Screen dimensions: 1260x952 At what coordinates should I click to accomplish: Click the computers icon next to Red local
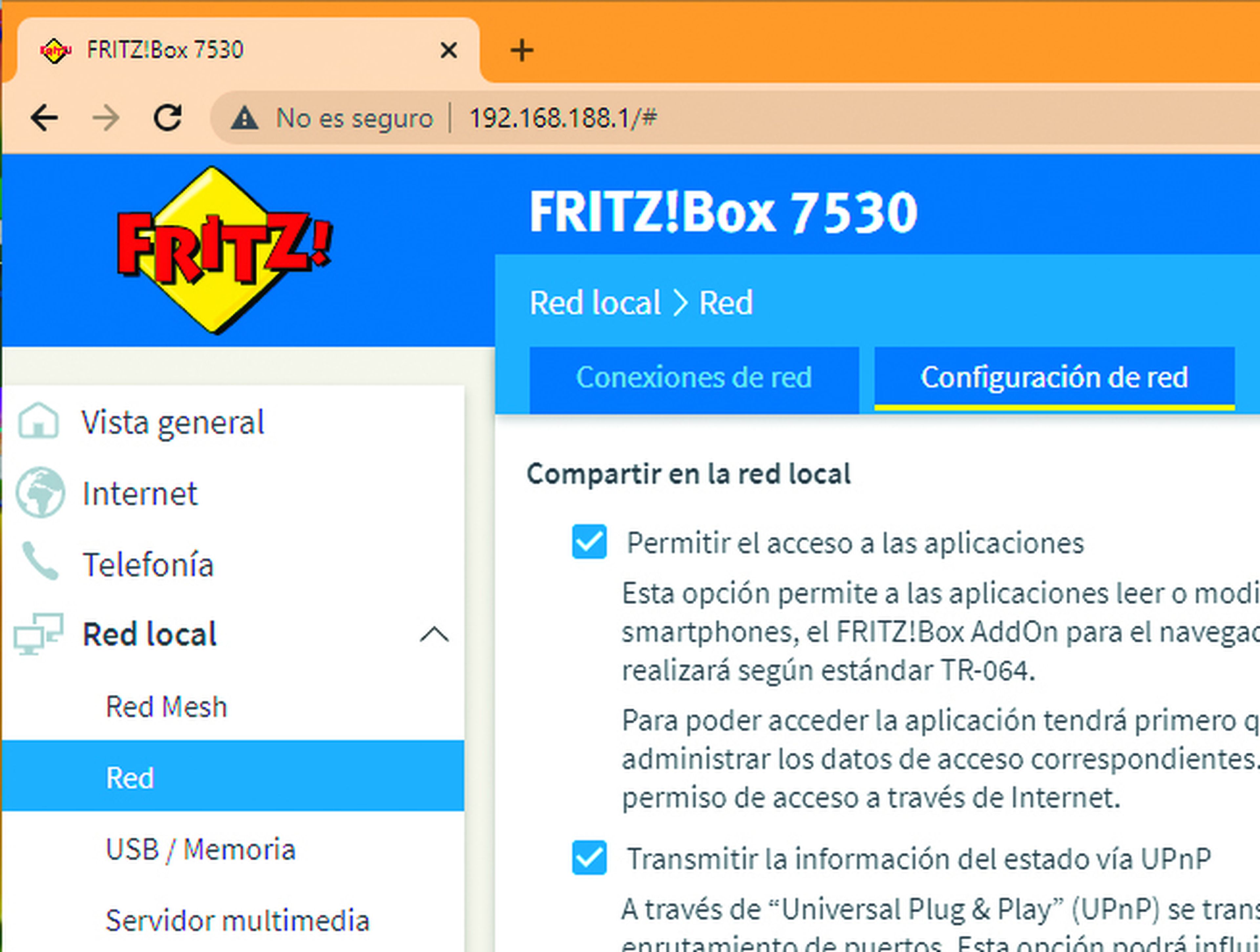pos(38,634)
